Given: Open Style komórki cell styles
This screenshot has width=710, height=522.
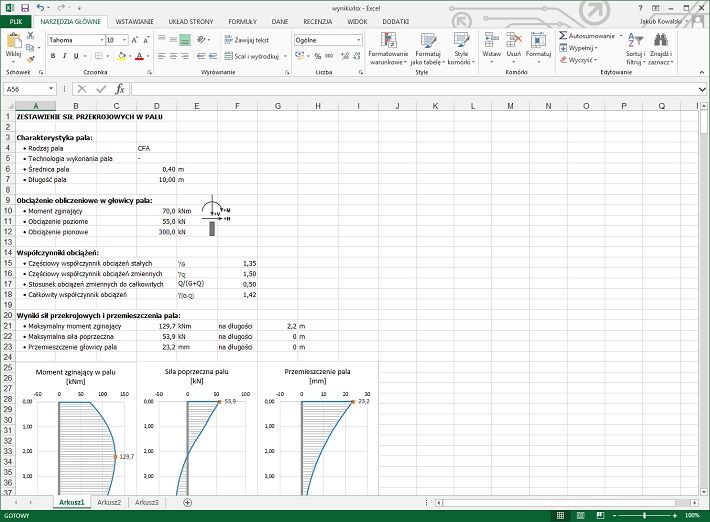Looking at the screenshot, I should (x=461, y=48).
